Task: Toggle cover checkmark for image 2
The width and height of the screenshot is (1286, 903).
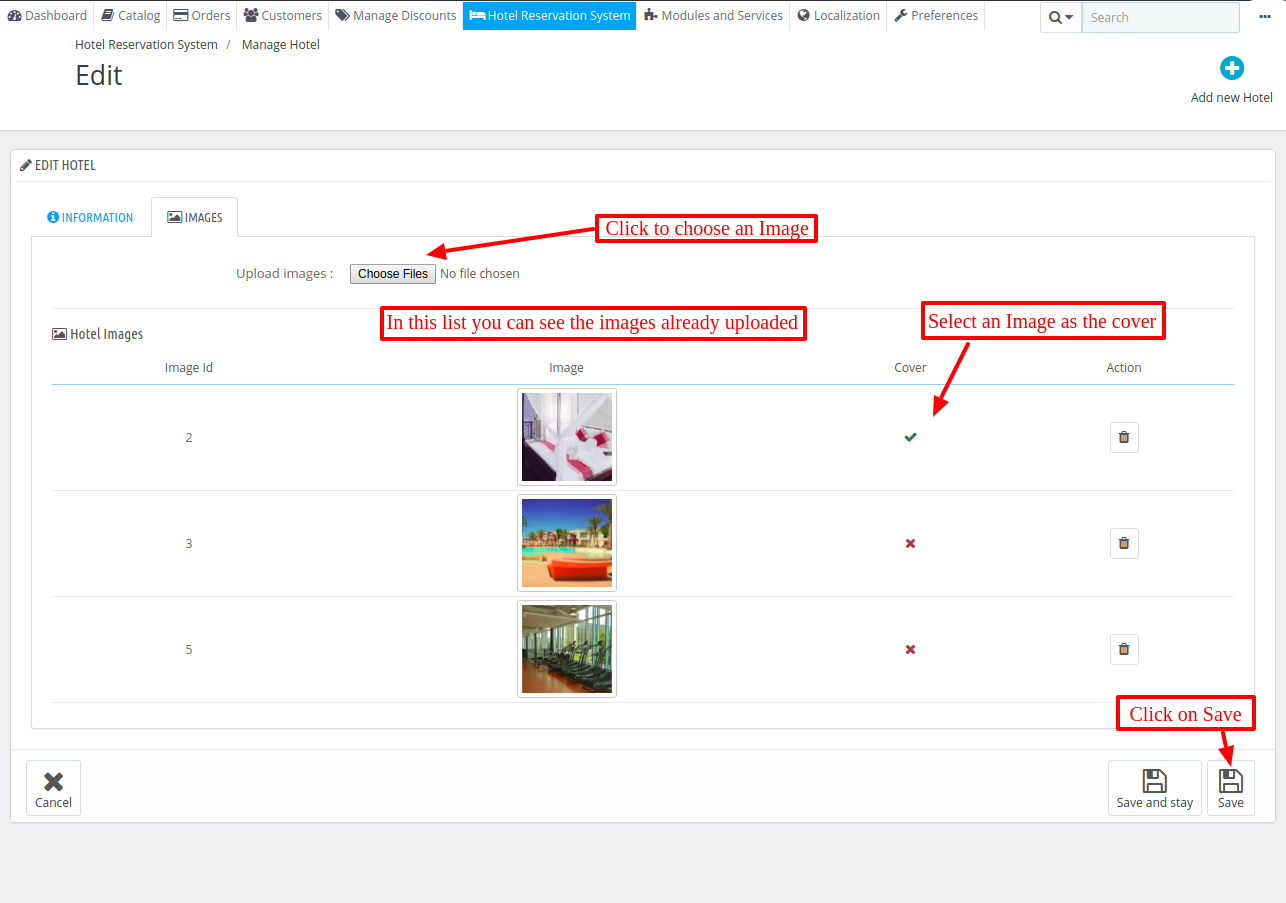Action: [910, 437]
